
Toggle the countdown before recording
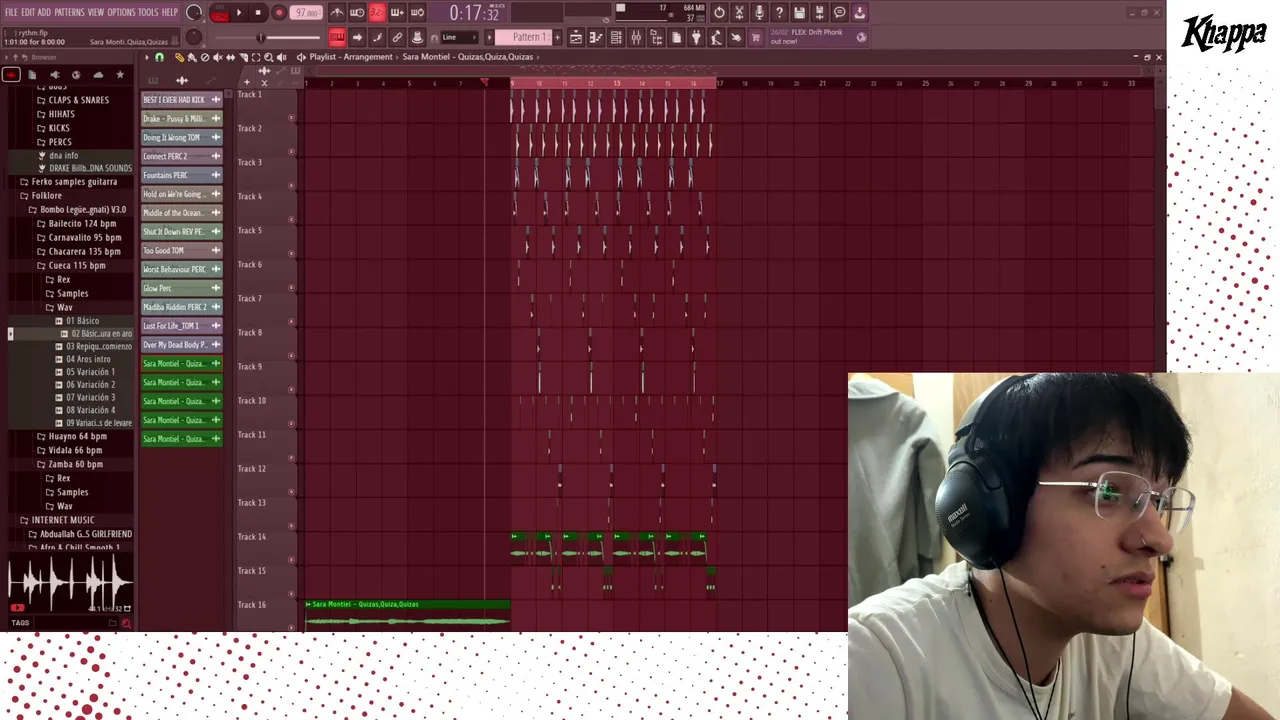(x=377, y=12)
